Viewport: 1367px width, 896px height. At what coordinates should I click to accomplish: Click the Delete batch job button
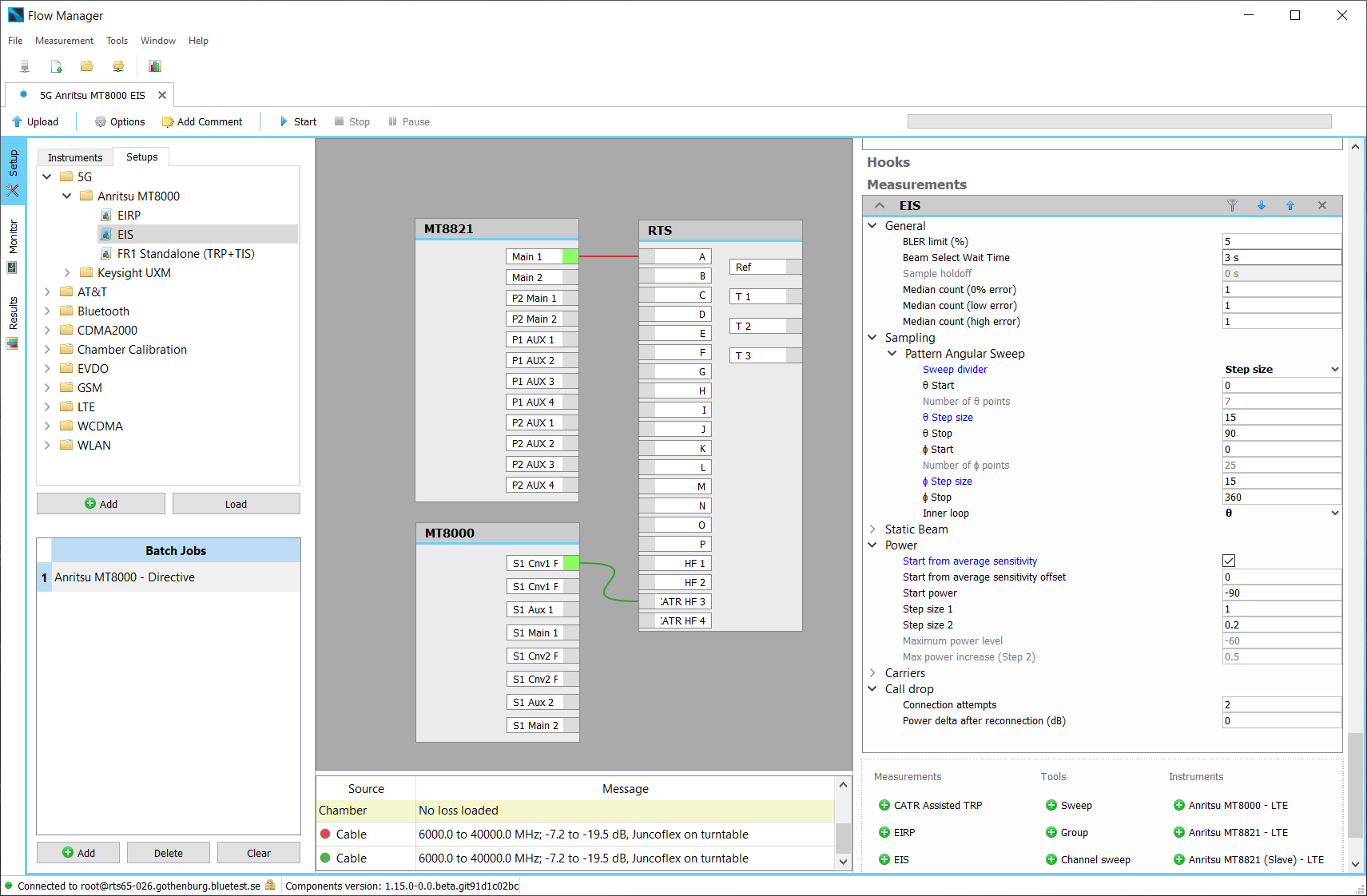[169, 853]
